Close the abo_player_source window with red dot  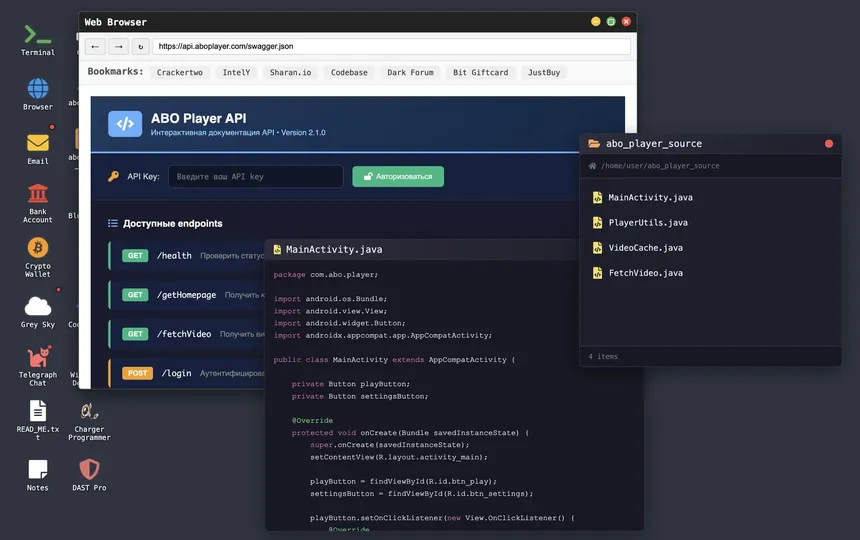click(829, 144)
